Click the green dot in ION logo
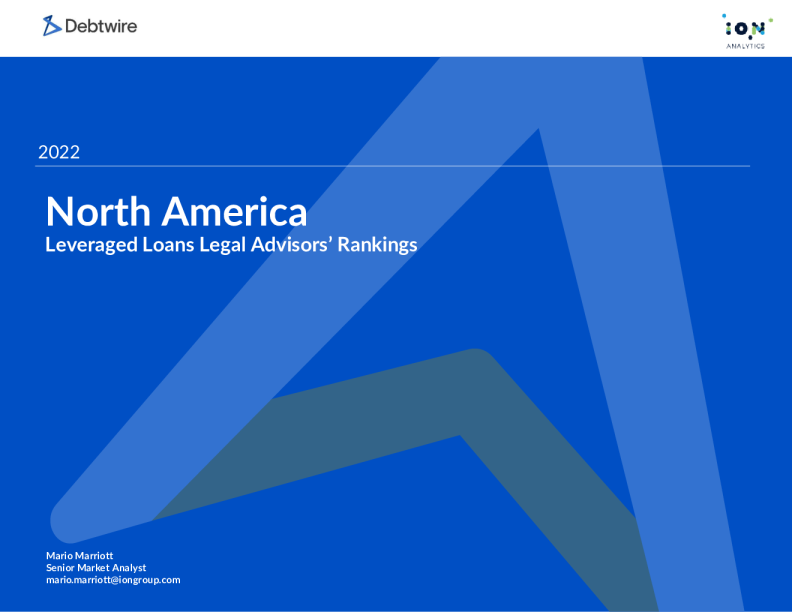The width and height of the screenshot is (792, 612). tap(770, 18)
